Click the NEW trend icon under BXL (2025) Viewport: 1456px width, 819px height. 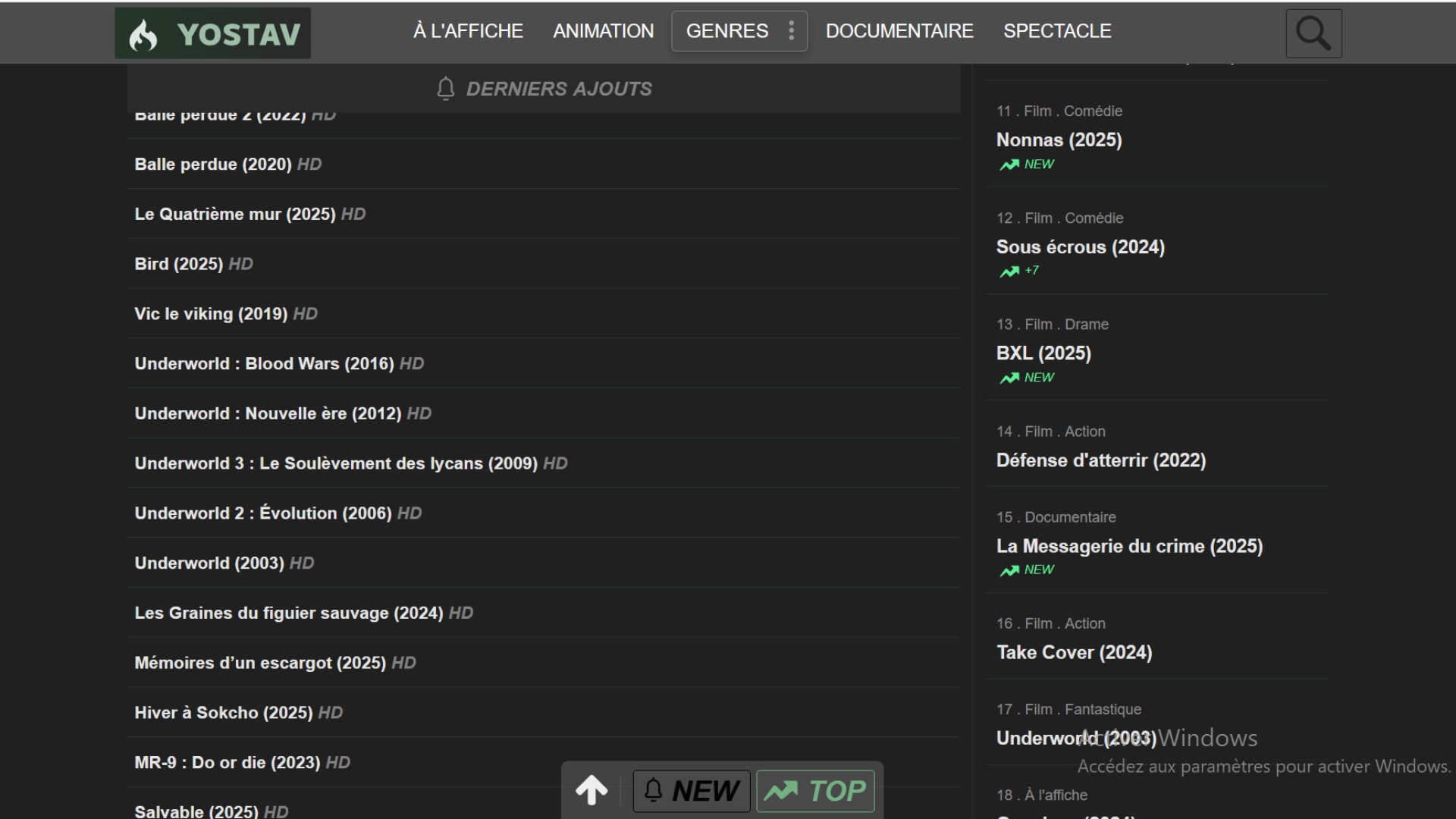click(1009, 378)
